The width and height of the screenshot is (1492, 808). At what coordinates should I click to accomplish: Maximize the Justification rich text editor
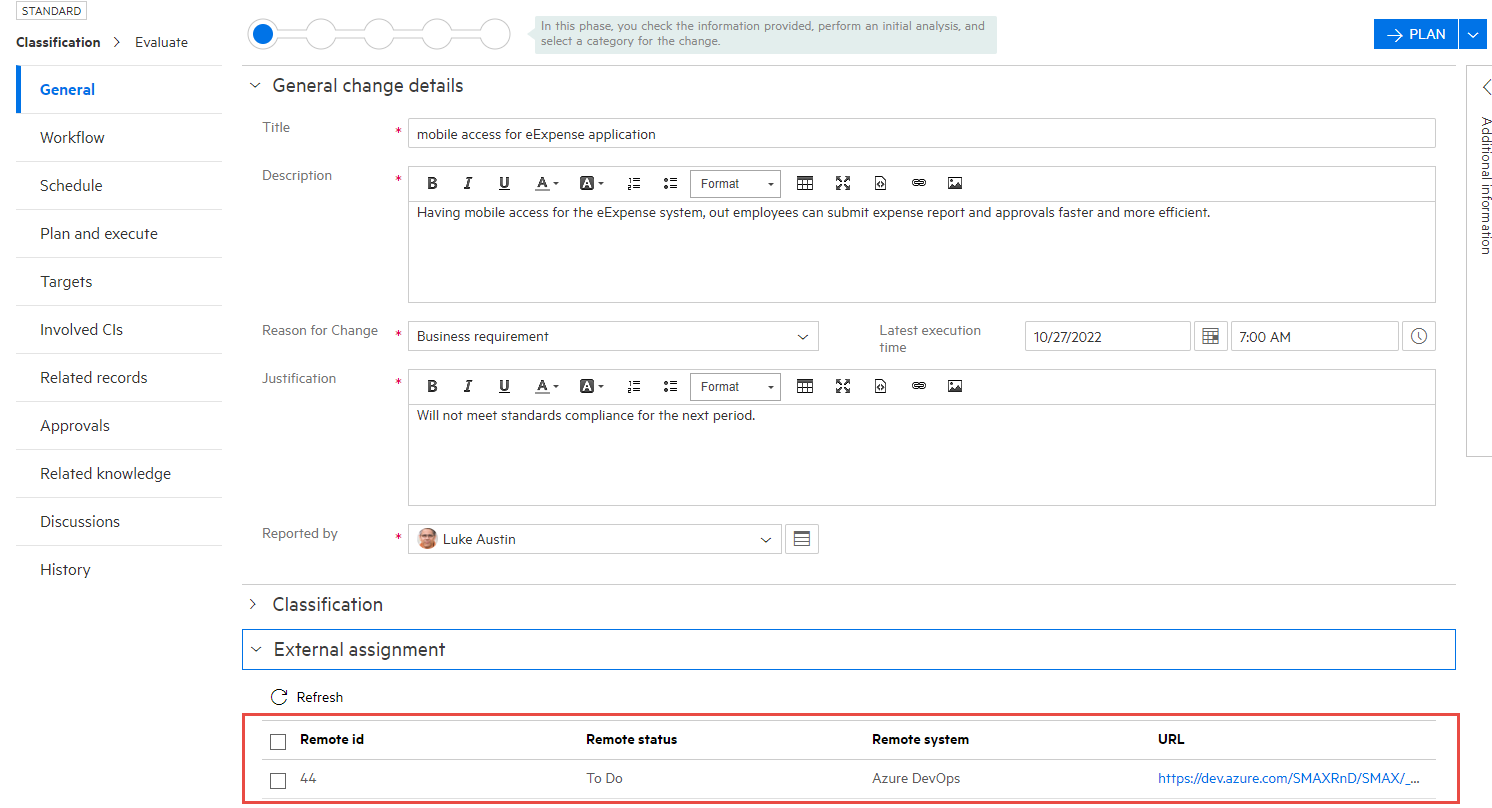[x=843, y=386]
